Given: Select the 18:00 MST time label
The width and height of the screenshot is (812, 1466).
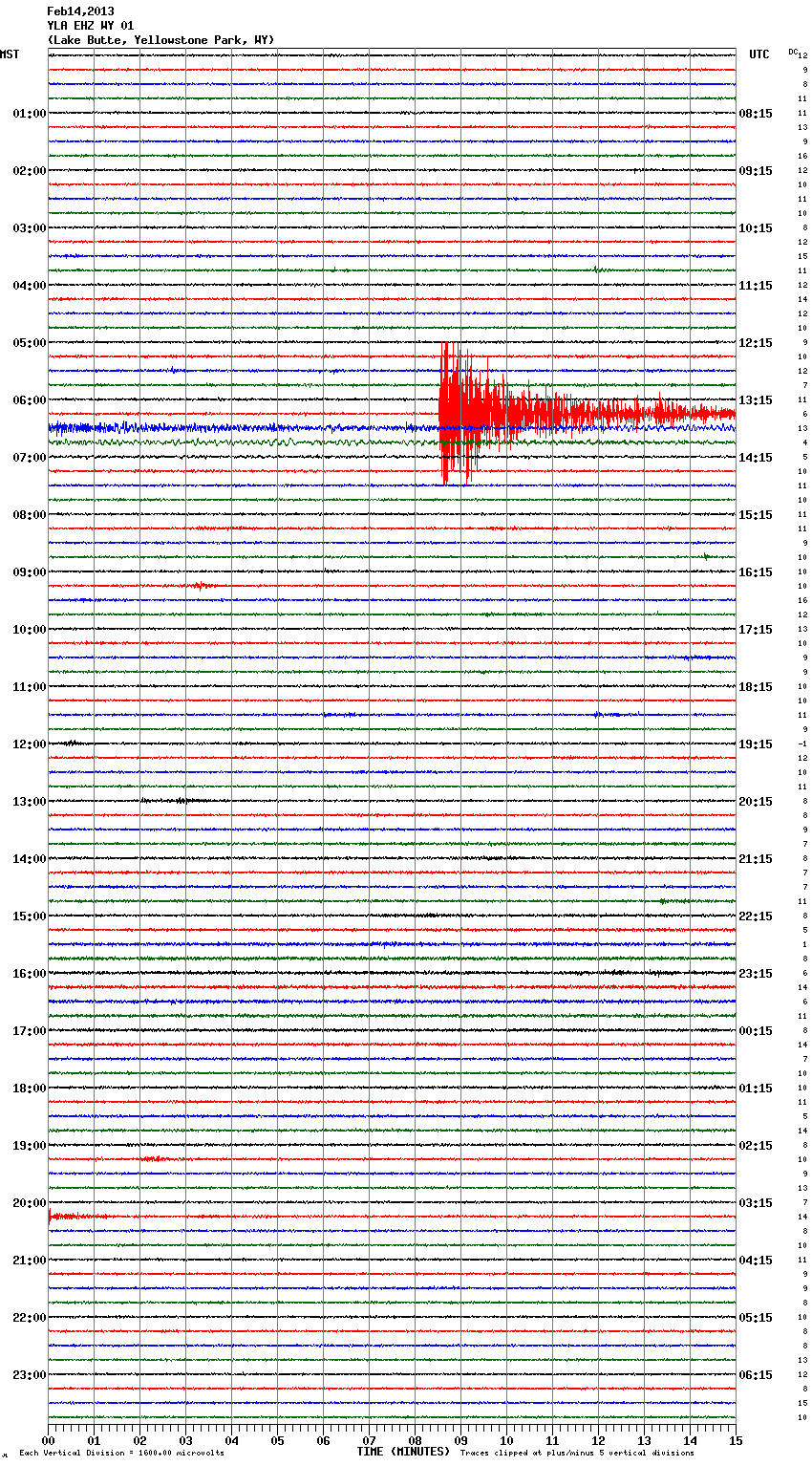Looking at the screenshot, I should [x=29, y=1089].
